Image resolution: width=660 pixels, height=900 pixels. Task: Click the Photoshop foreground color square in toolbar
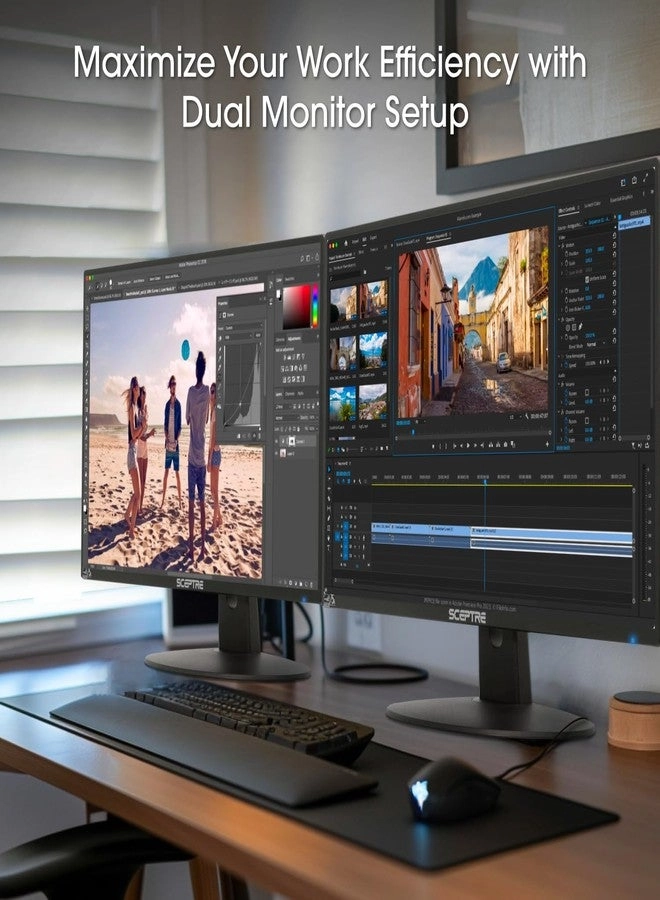pyautogui.click(x=86, y=508)
